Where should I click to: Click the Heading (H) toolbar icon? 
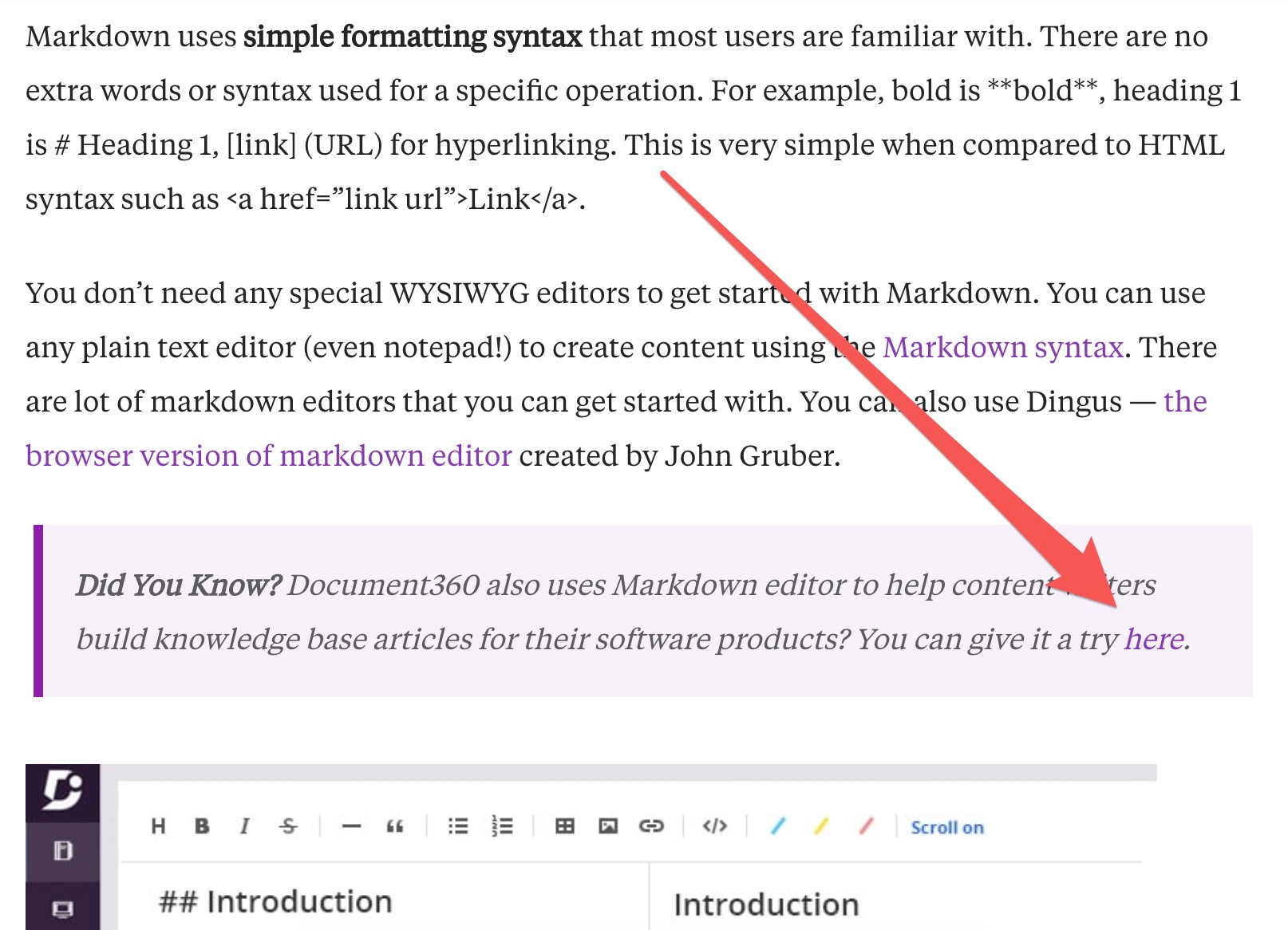pos(158,826)
